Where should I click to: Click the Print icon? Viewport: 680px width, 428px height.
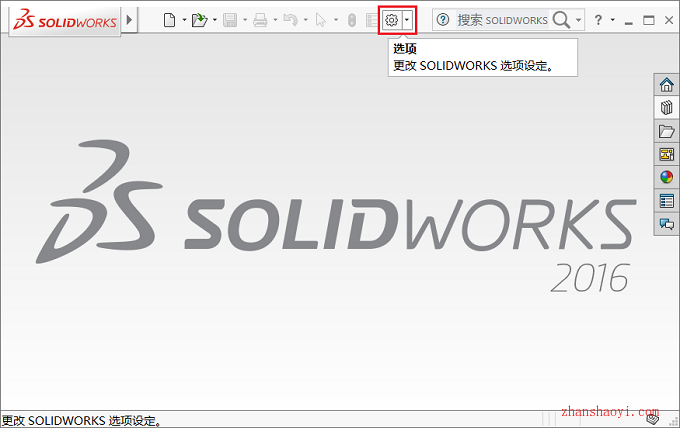(x=260, y=20)
